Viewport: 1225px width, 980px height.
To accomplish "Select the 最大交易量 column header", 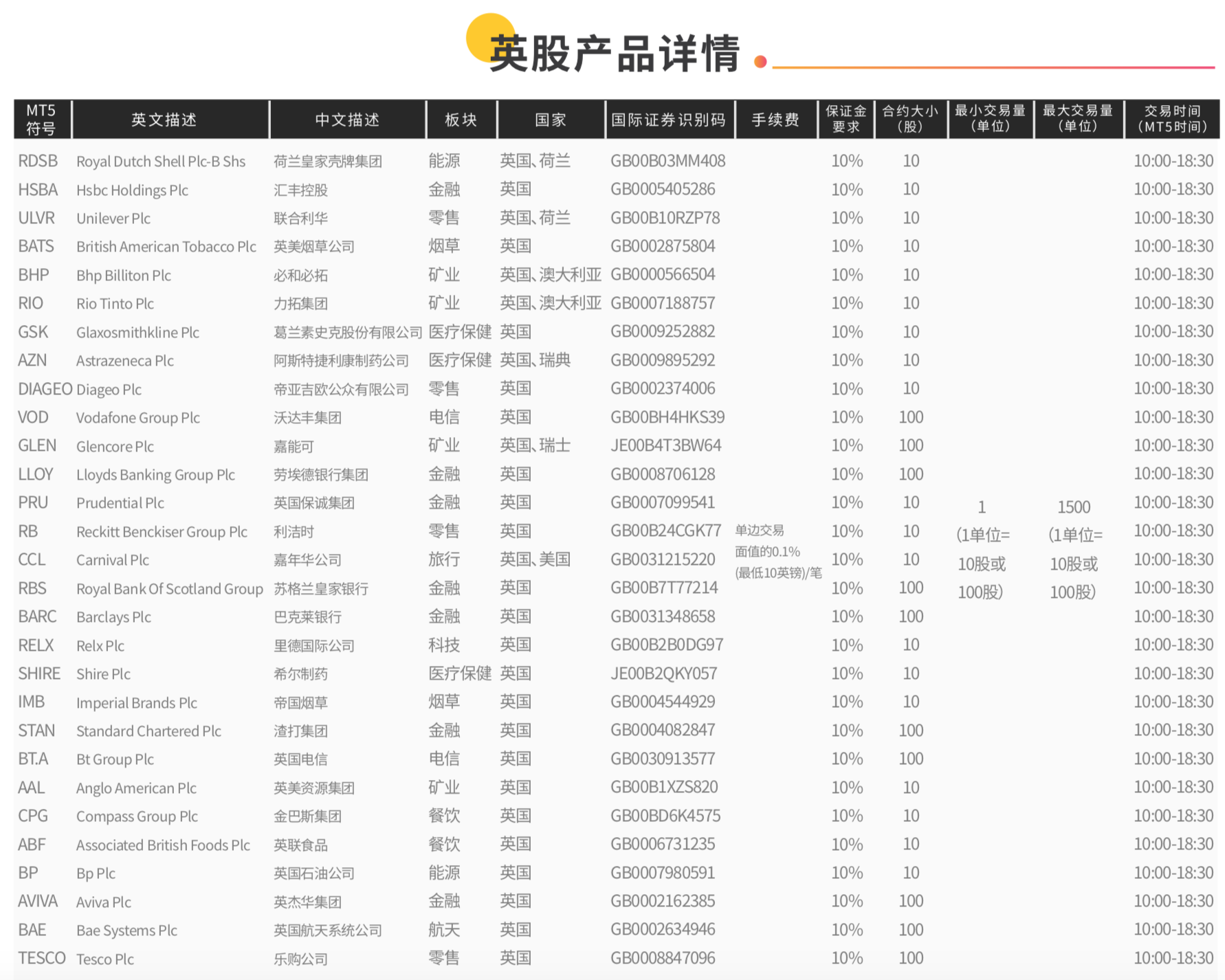I will coord(1078,119).
